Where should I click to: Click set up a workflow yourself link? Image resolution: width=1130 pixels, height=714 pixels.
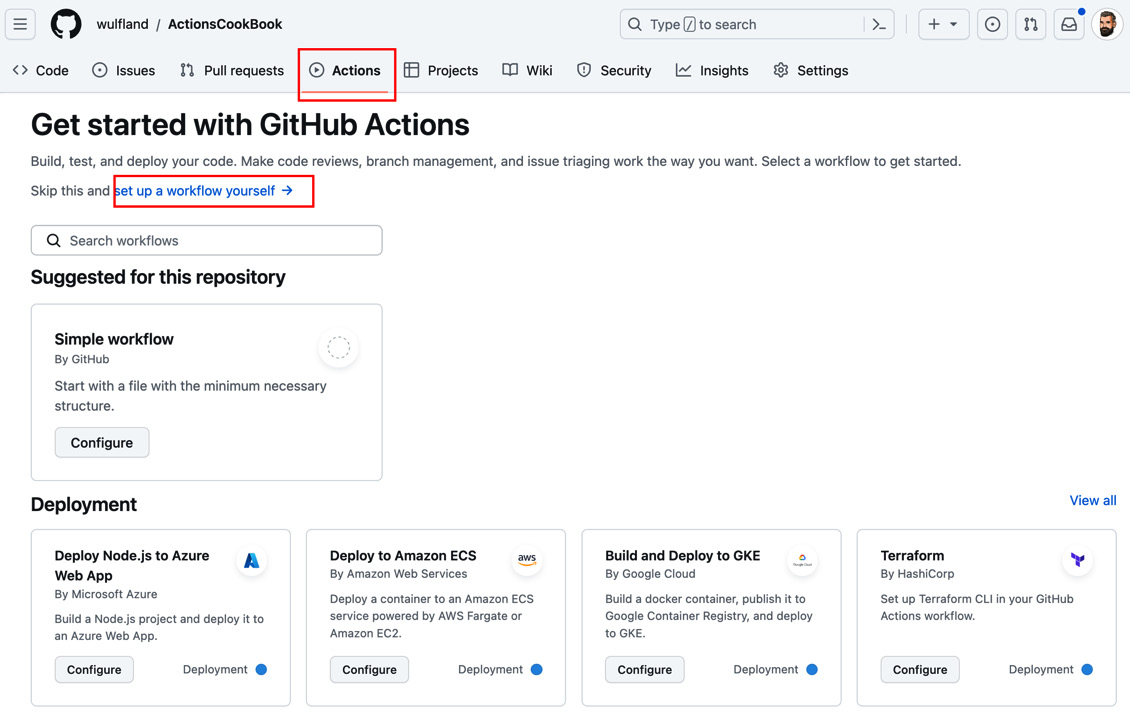[204, 191]
